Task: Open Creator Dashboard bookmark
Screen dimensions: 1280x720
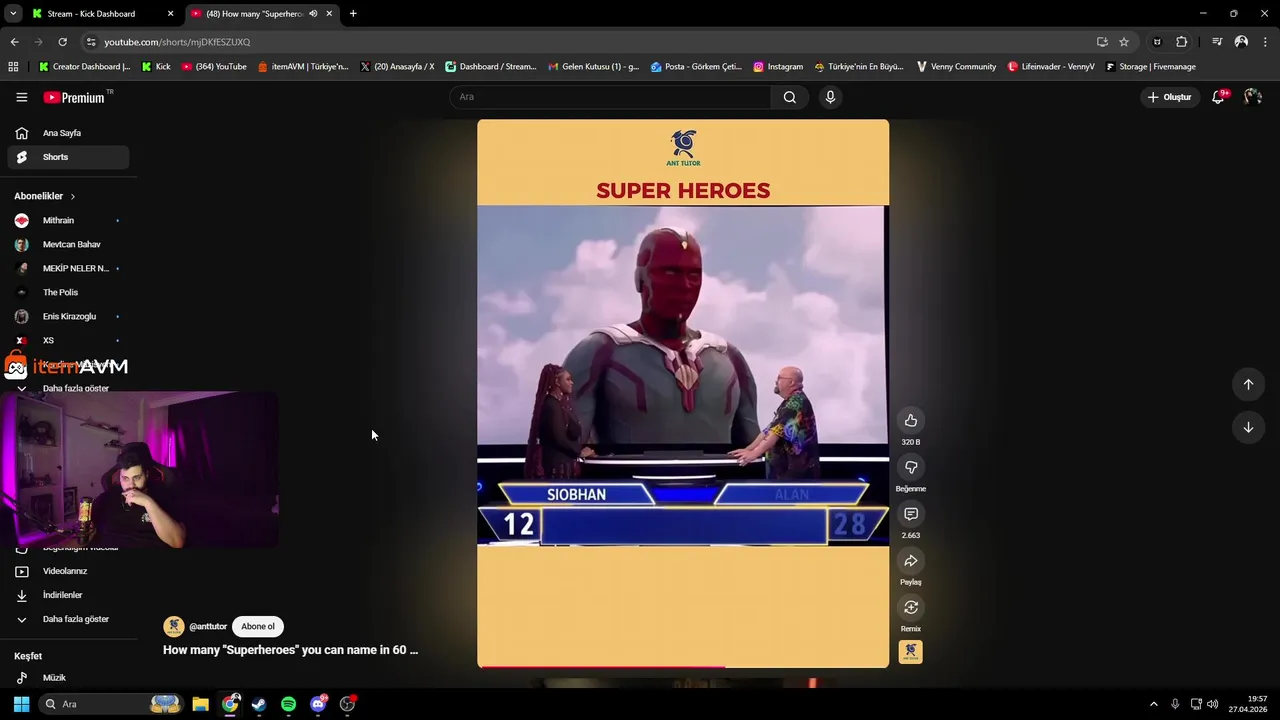Action: coord(84,67)
